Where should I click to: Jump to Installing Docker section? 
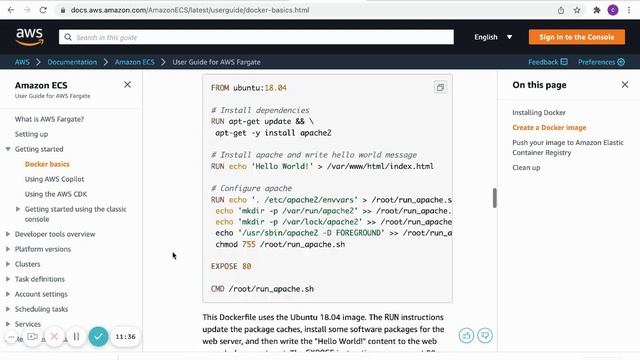pyautogui.click(x=539, y=112)
